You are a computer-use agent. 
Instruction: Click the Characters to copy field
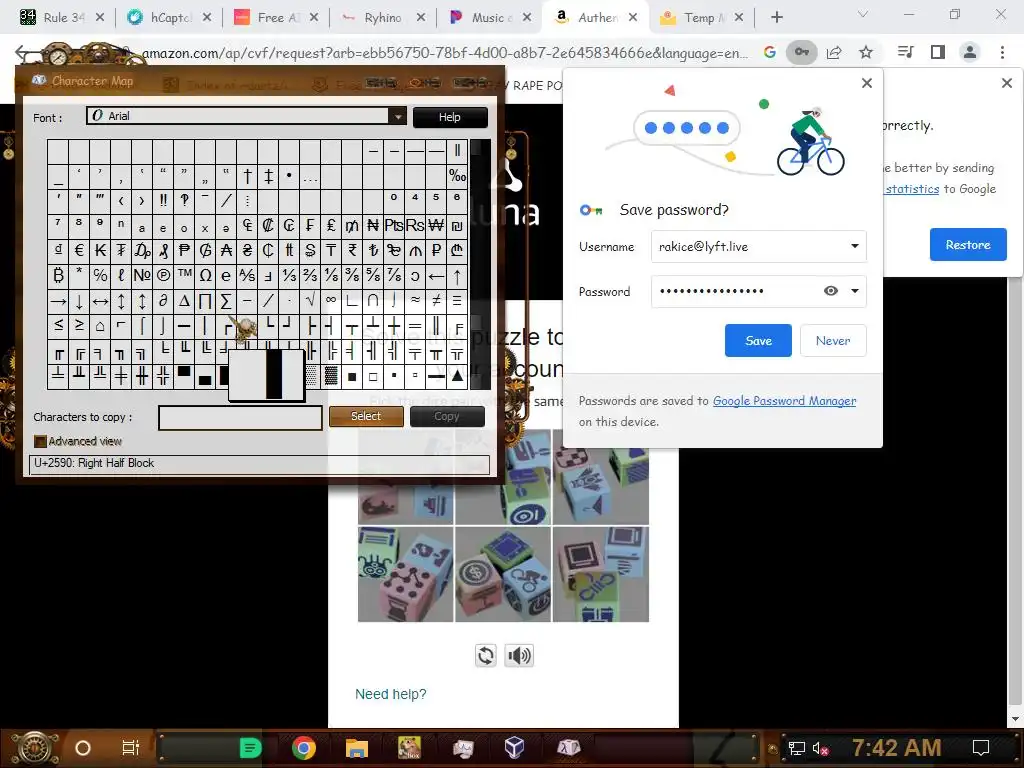point(240,418)
